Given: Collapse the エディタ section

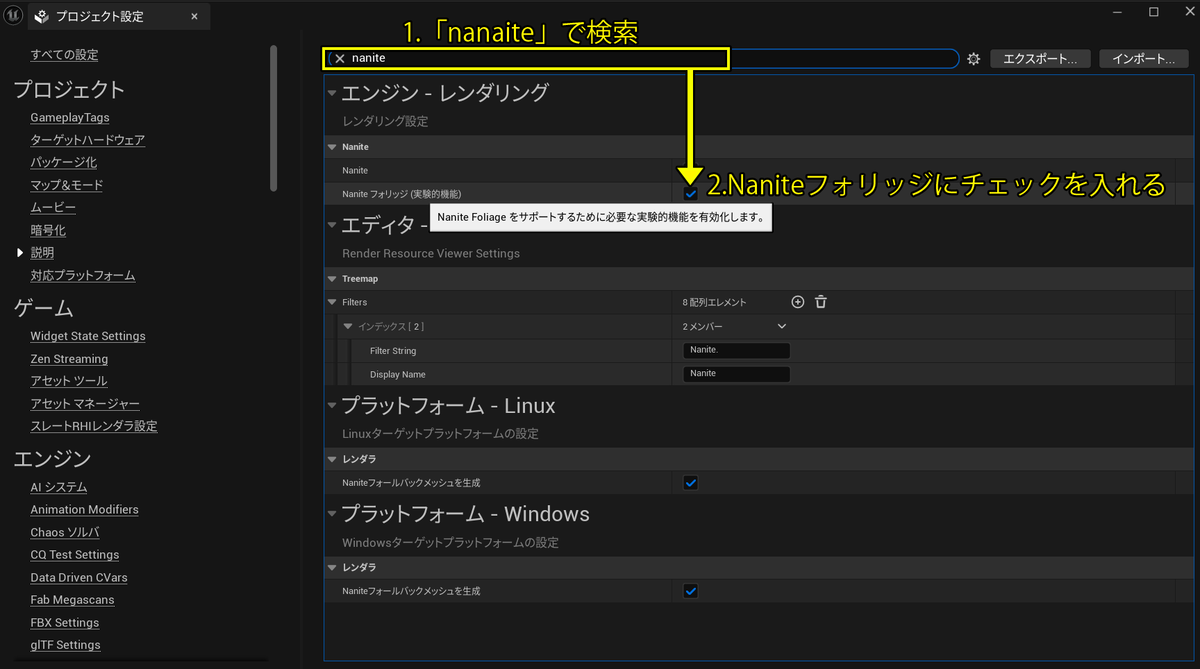Looking at the screenshot, I should 333,226.
